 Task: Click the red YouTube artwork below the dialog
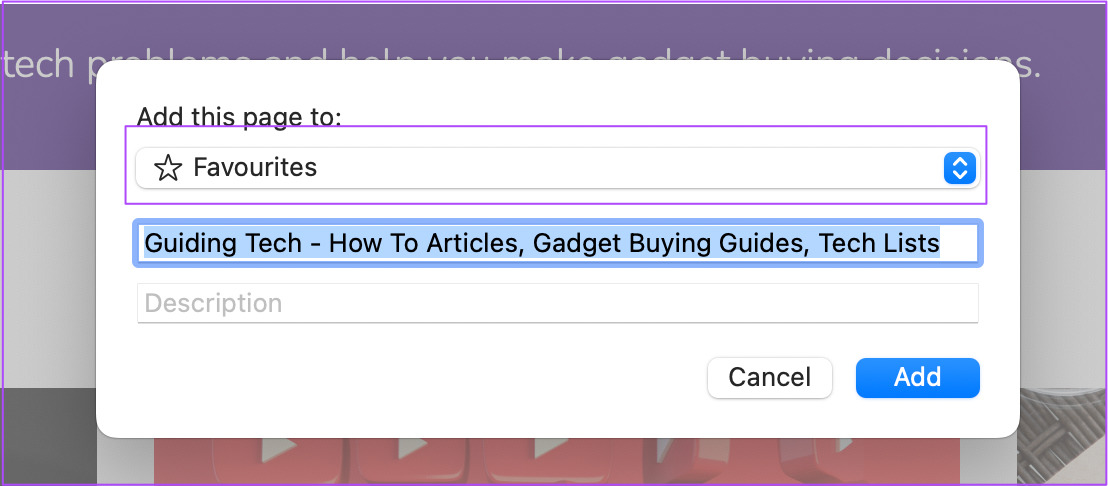[557, 461]
